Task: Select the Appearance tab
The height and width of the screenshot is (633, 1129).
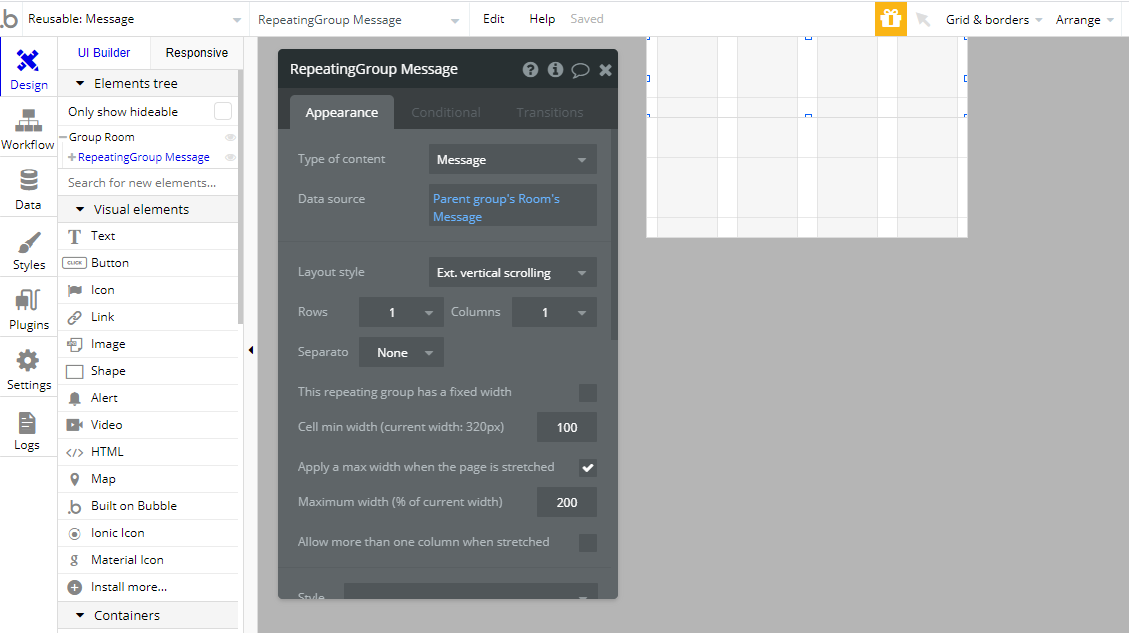Action: (x=342, y=112)
